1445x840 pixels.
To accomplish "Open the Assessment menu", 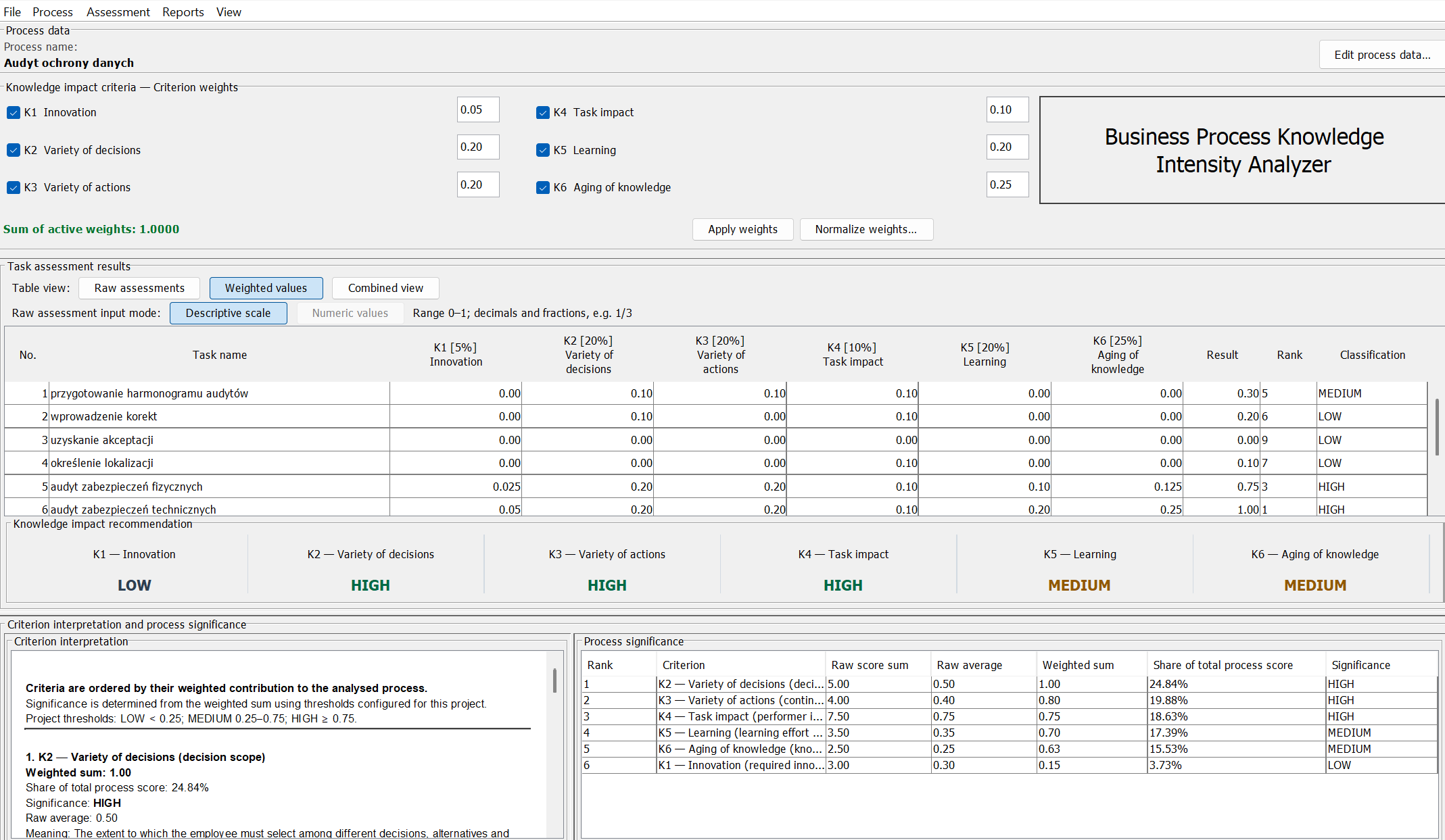I will [118, 11].
